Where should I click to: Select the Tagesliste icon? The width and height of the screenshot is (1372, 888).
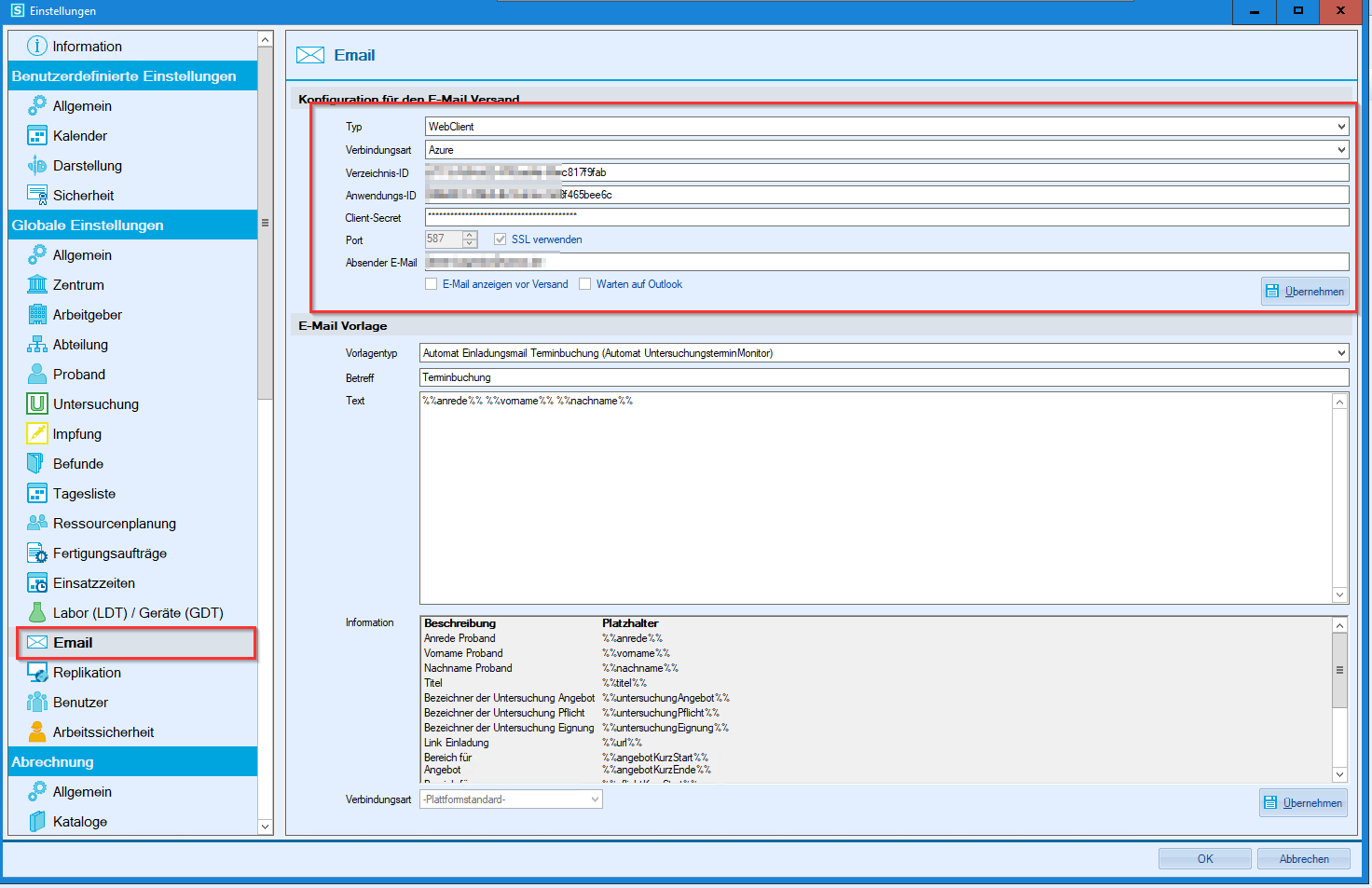tap(37, 493)
